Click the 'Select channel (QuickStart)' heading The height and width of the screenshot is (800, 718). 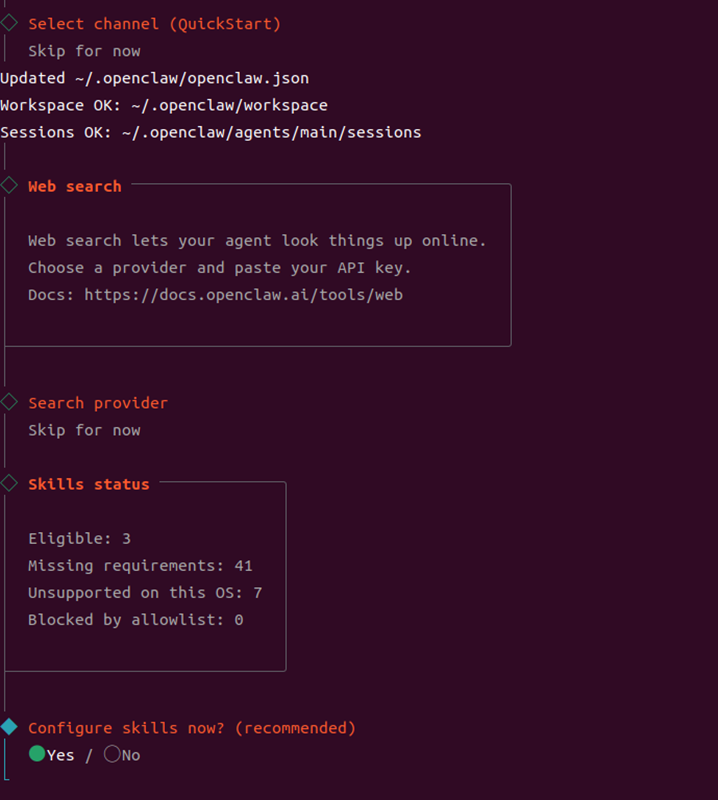click(x=155, y=24)
